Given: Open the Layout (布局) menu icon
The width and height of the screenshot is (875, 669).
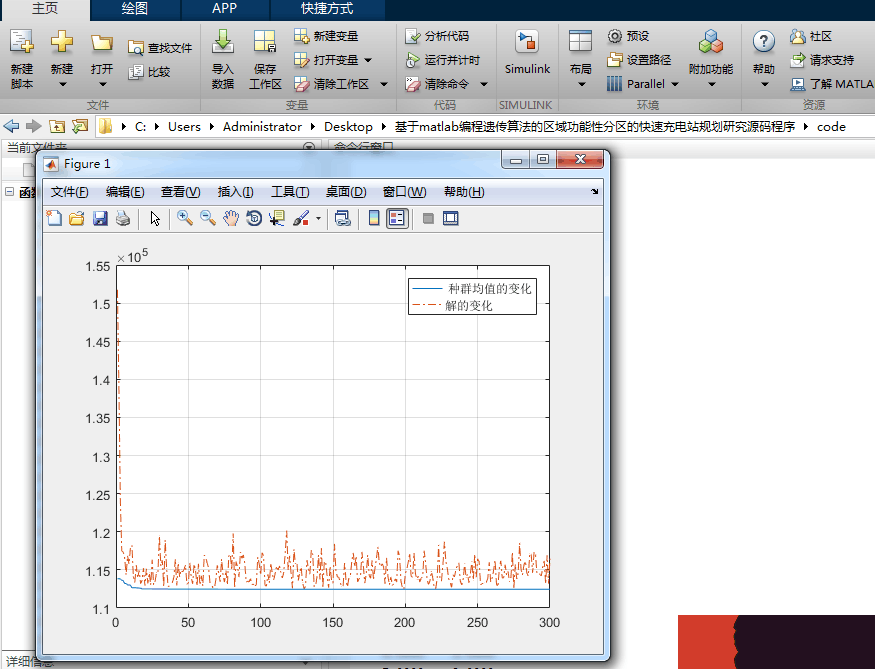Looking at the screenshot, I should tap(580, 42).
